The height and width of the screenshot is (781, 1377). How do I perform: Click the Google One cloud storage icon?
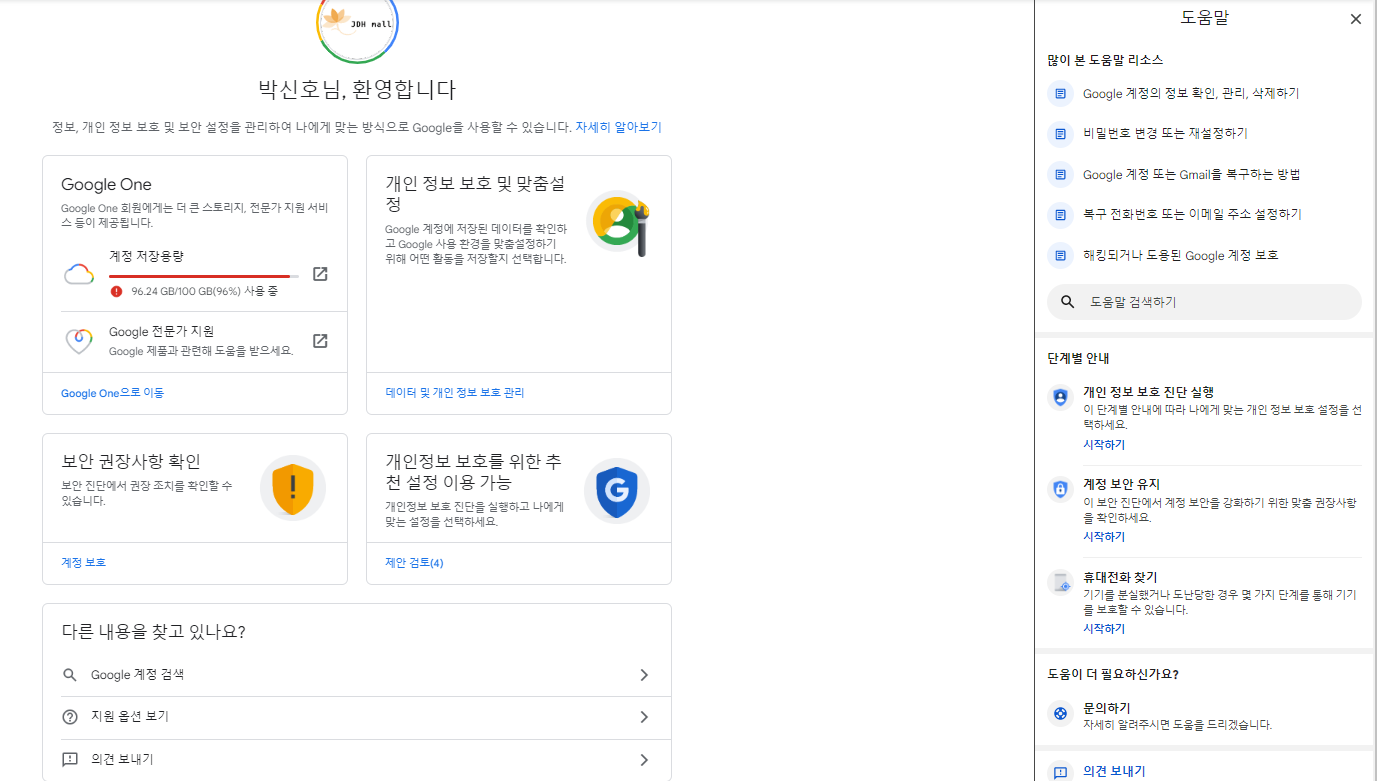pyautogui.click(x=79, y=274)
